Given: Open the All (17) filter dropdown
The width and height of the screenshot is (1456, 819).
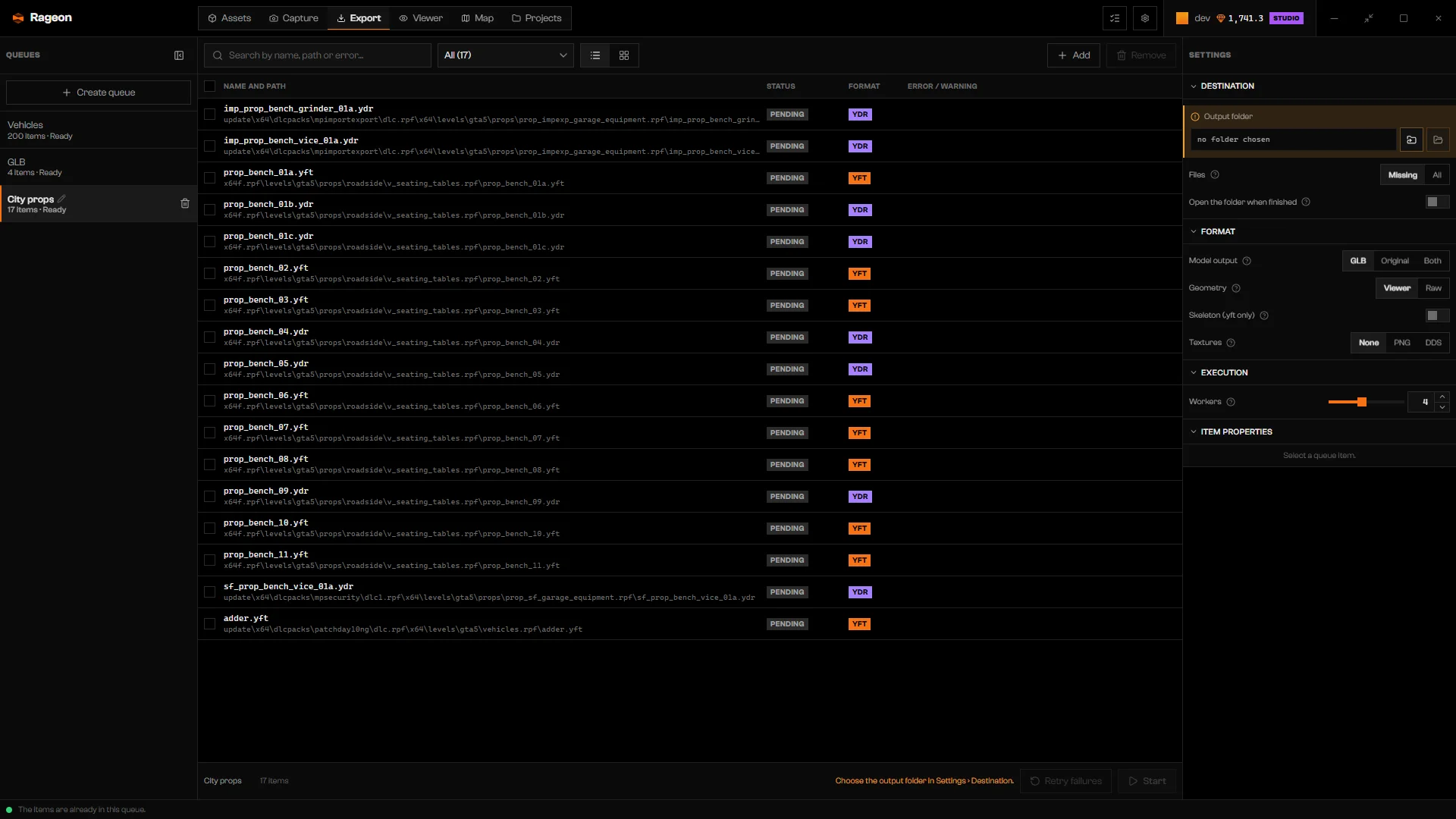Looking at the screenshot, I should tap(506, 55).
